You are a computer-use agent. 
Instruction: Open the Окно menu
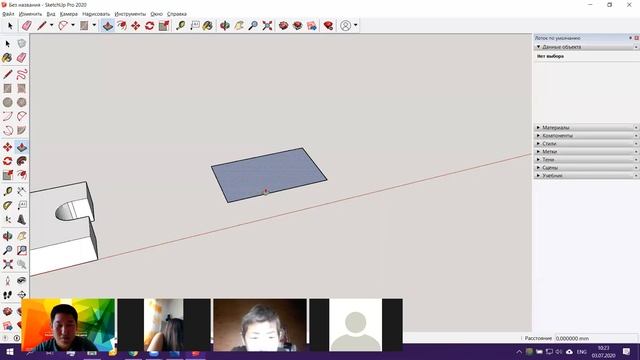click(156, 14)
